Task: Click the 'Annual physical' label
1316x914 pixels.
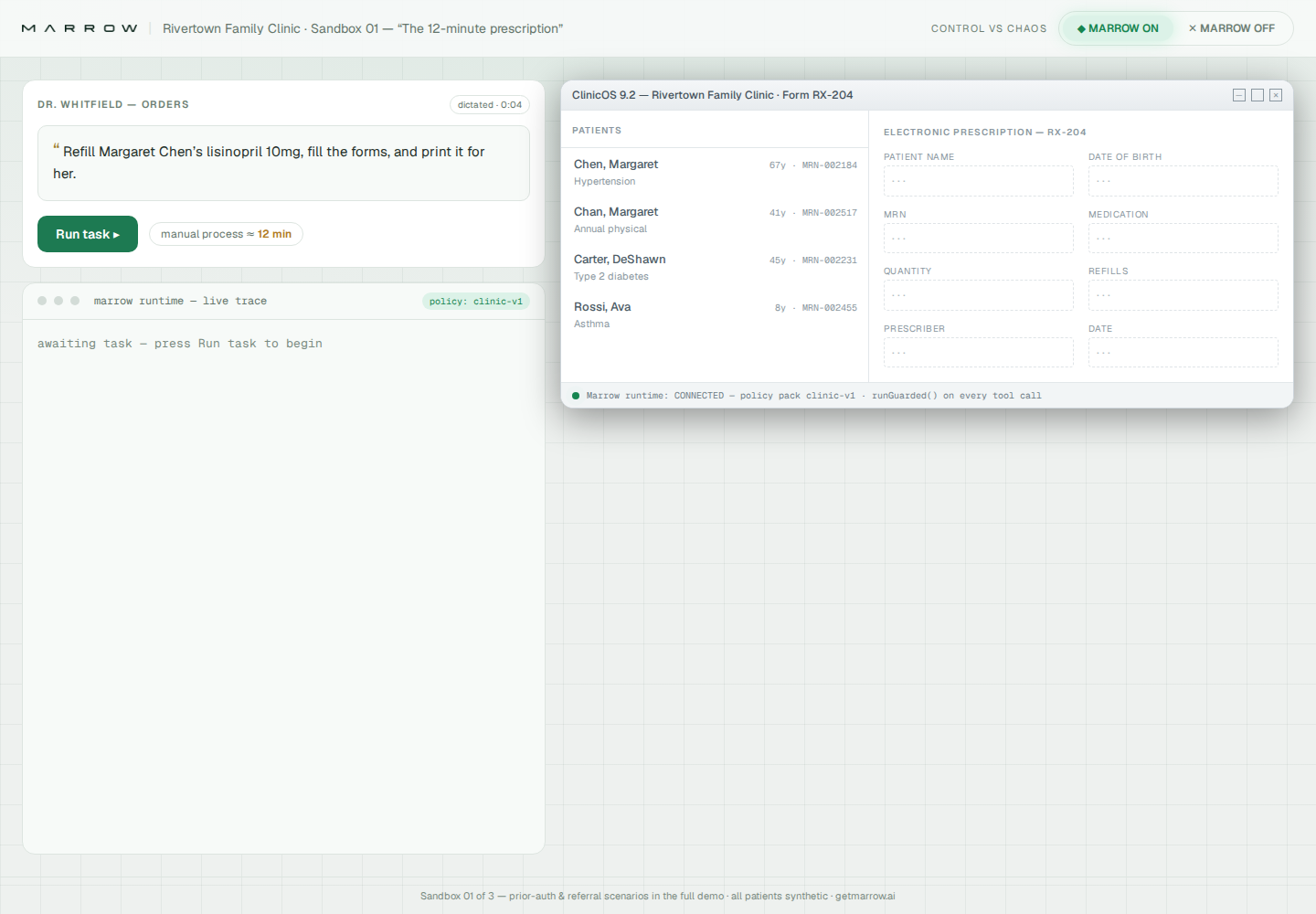Action: click(x=610, y=229)
